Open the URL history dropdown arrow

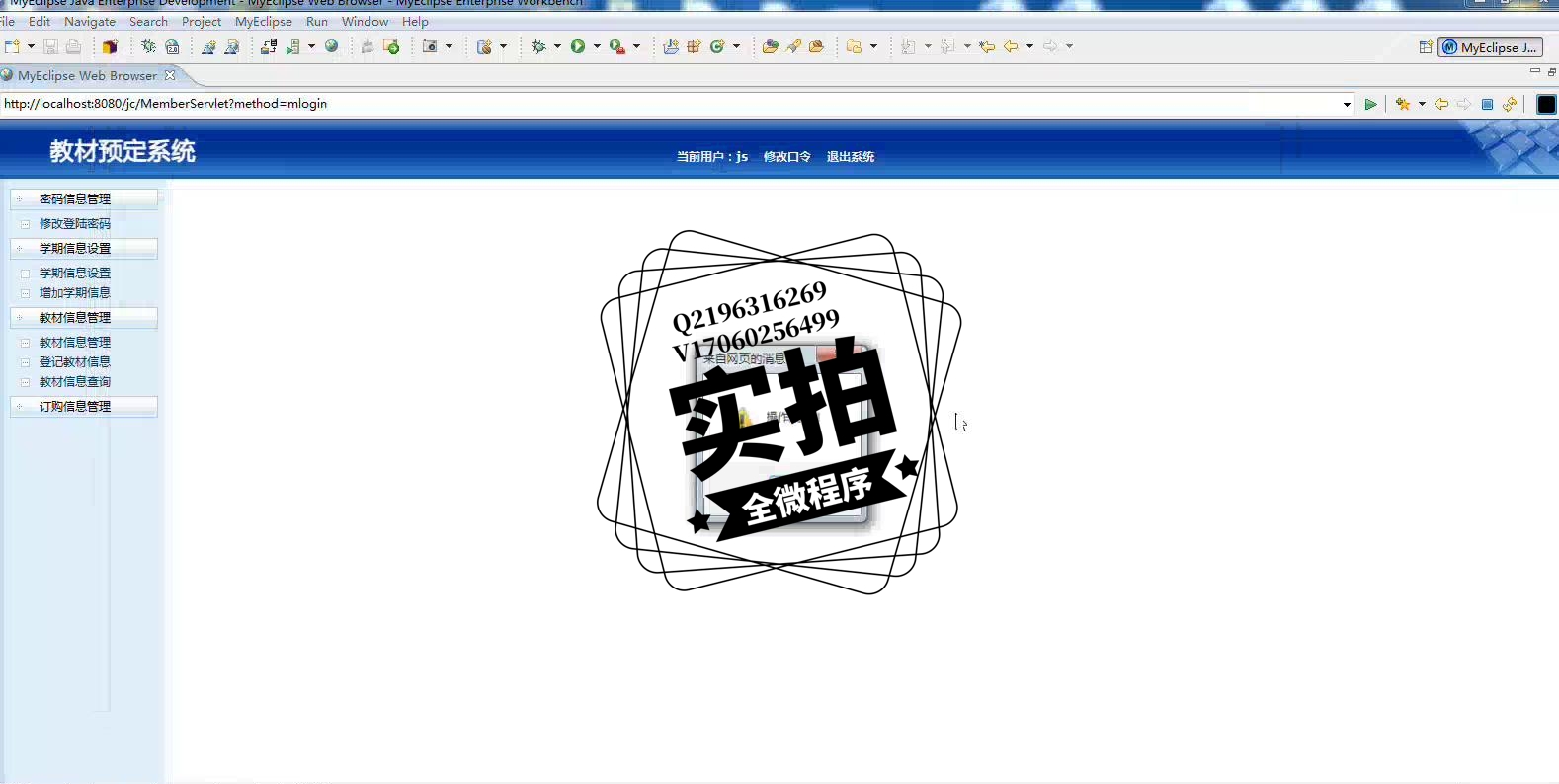click(x=1347, y=104)
